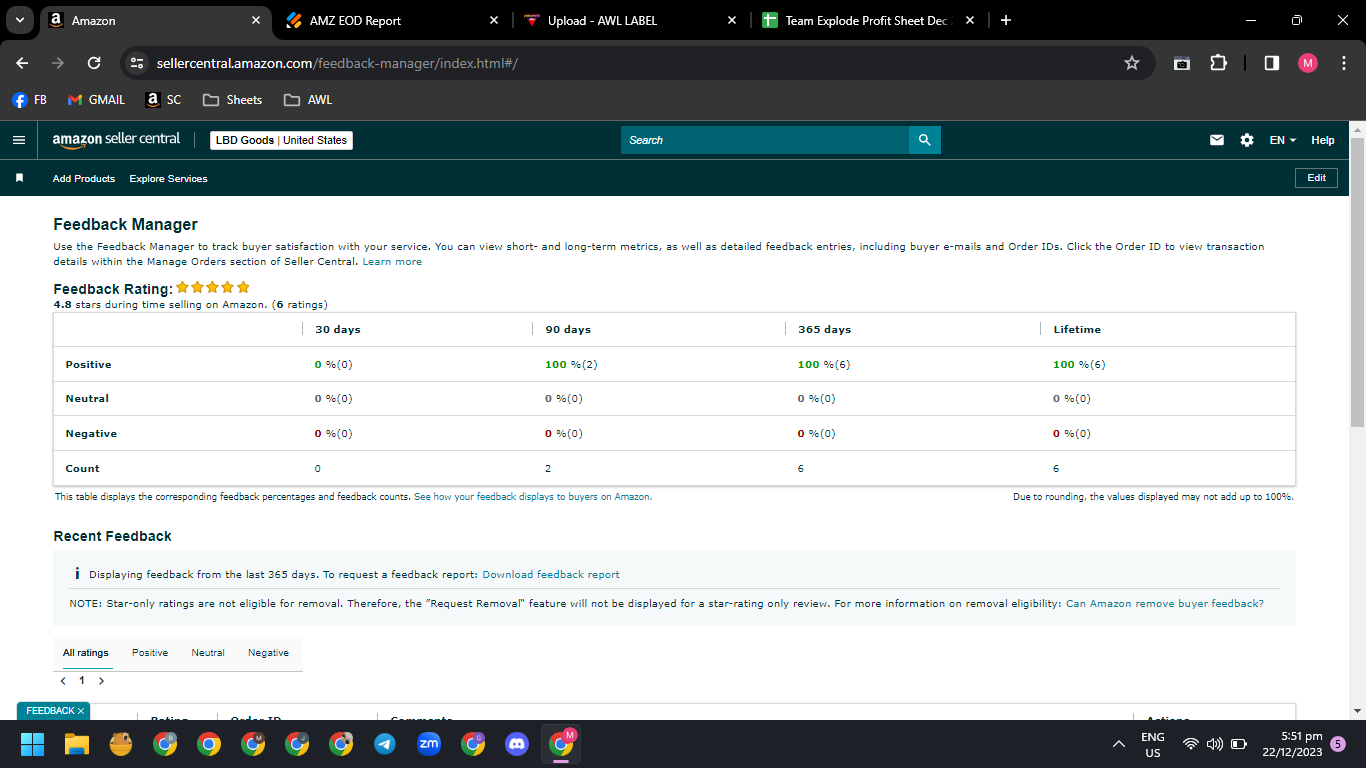
Task: Click the Explore Services link
Action: click(x=169, y=179)
